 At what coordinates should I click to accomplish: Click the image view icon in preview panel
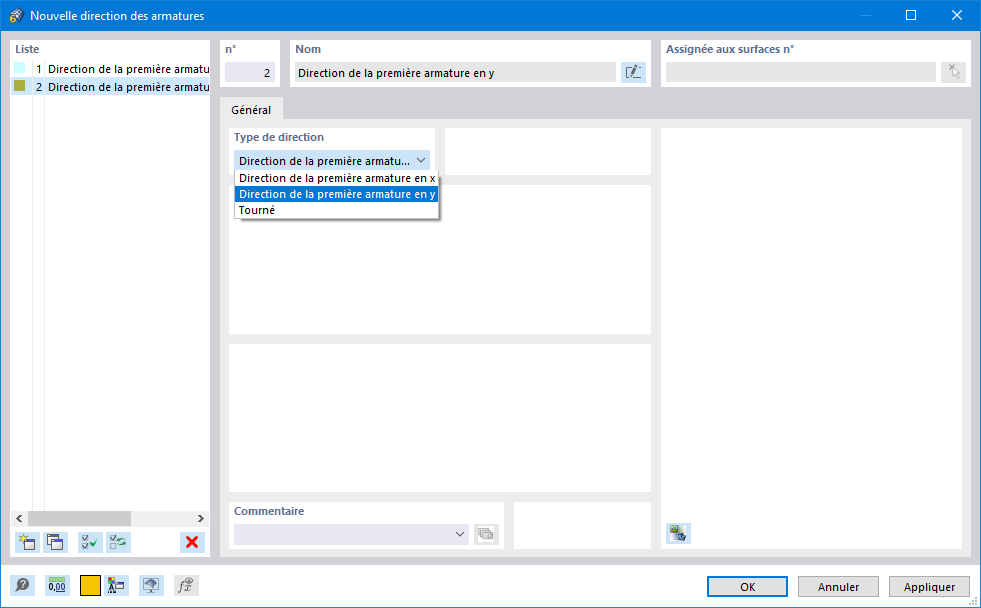point(678,534)
